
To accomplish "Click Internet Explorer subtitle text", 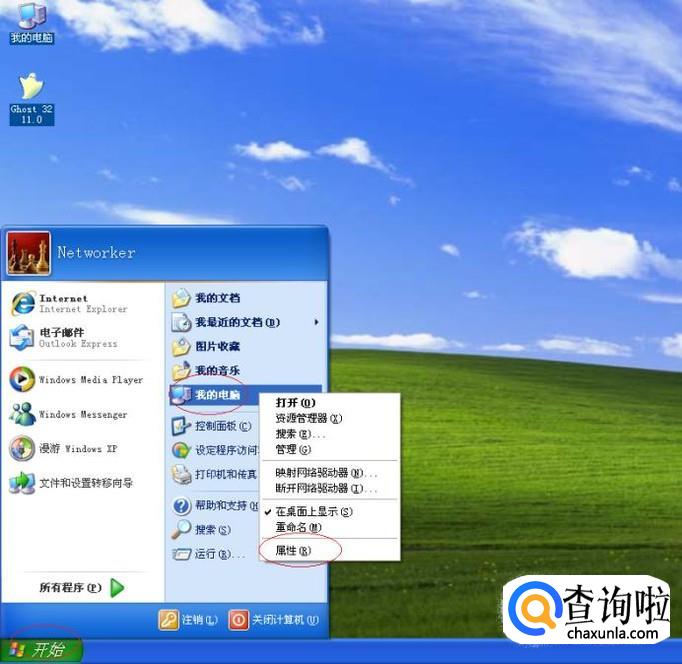I will click(84, 309).
